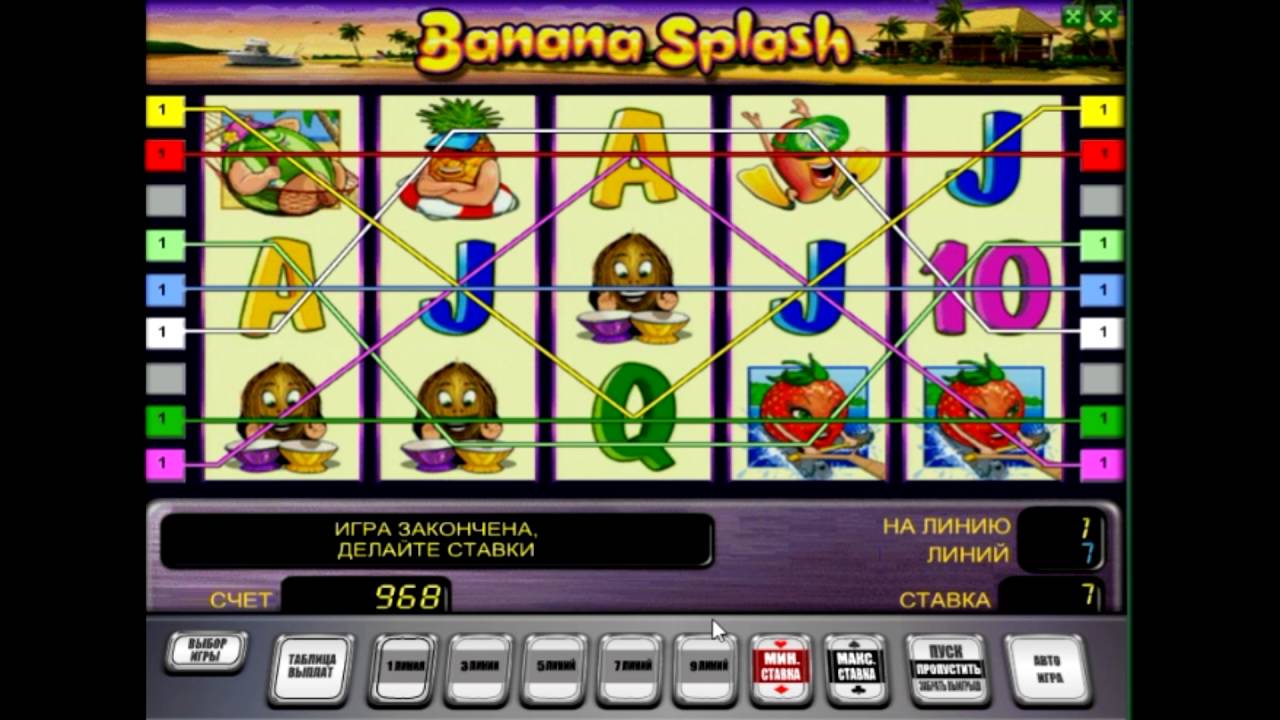The image size is (1280, 720).
Task: Open the Таблица выплат paytable
Action: [x=312, y=668]
